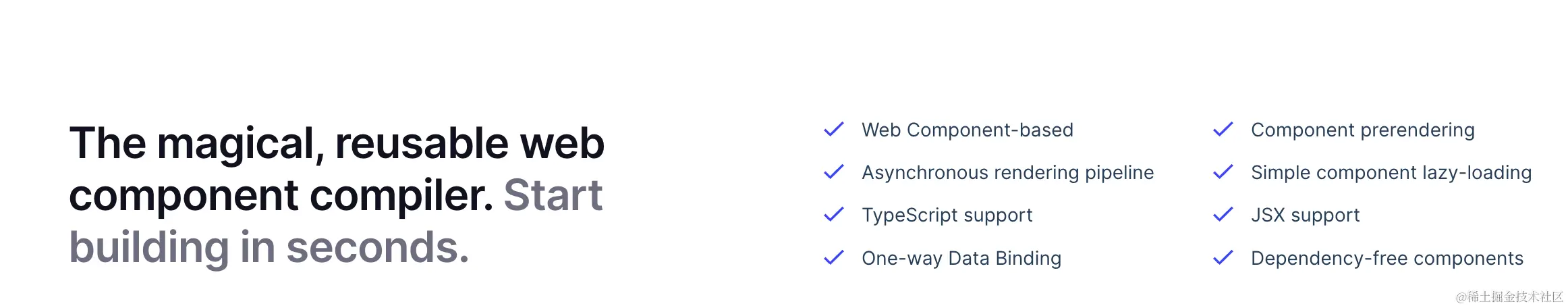Click the One-way Data Binding label
Screen dimensions: 1568x308
coord(961,259)
